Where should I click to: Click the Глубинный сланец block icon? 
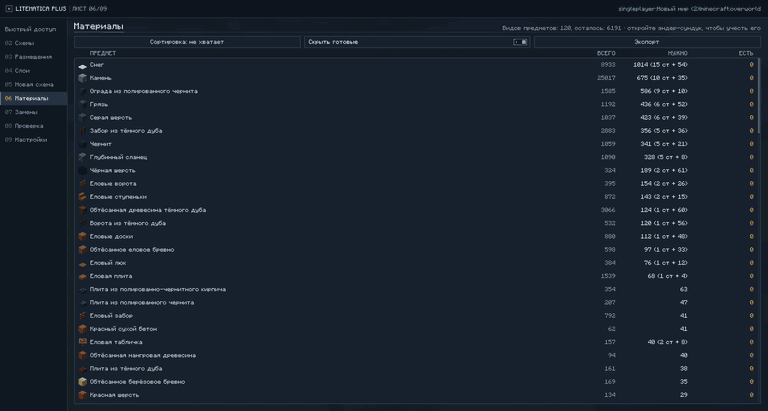tap(82, 158)
